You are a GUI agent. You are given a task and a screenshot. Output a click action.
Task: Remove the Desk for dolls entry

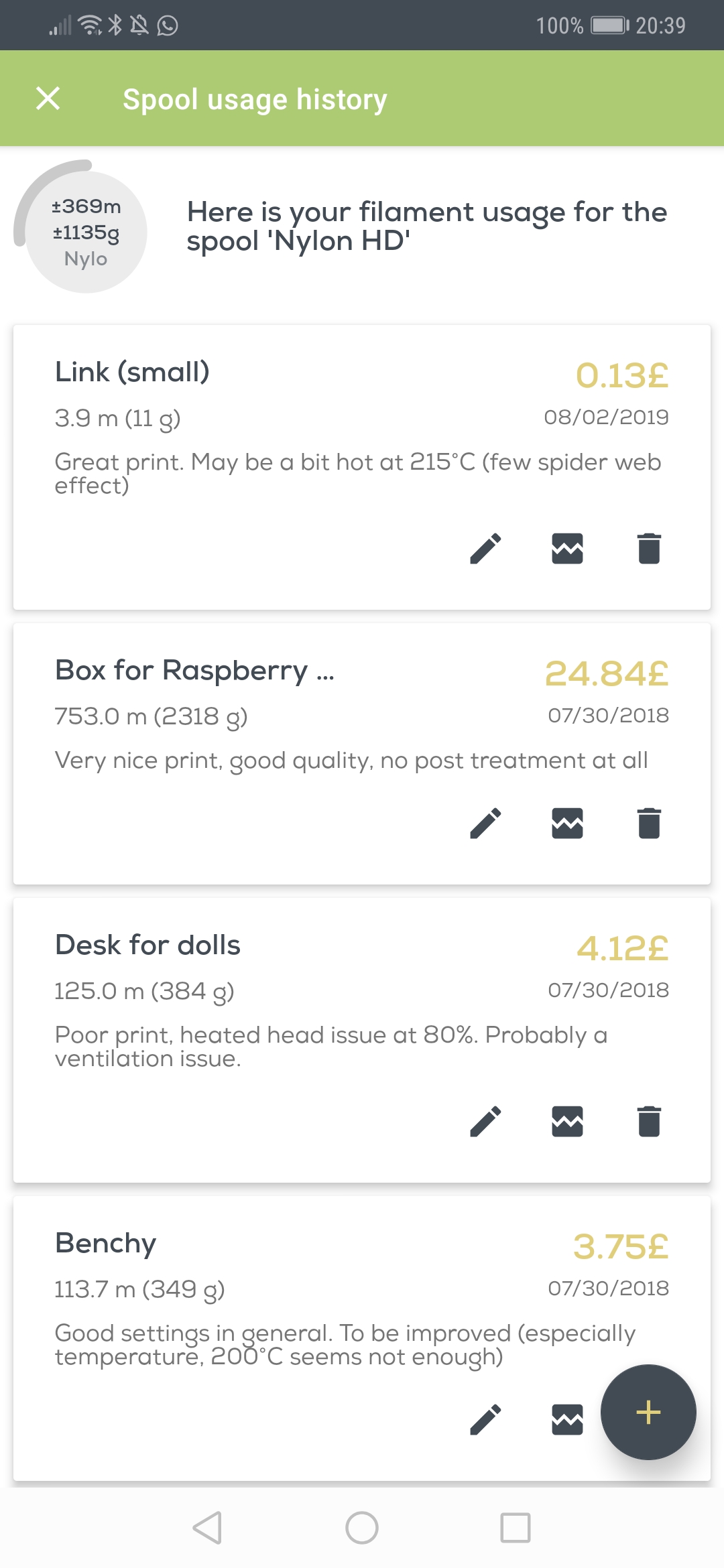pos(649,1122)
